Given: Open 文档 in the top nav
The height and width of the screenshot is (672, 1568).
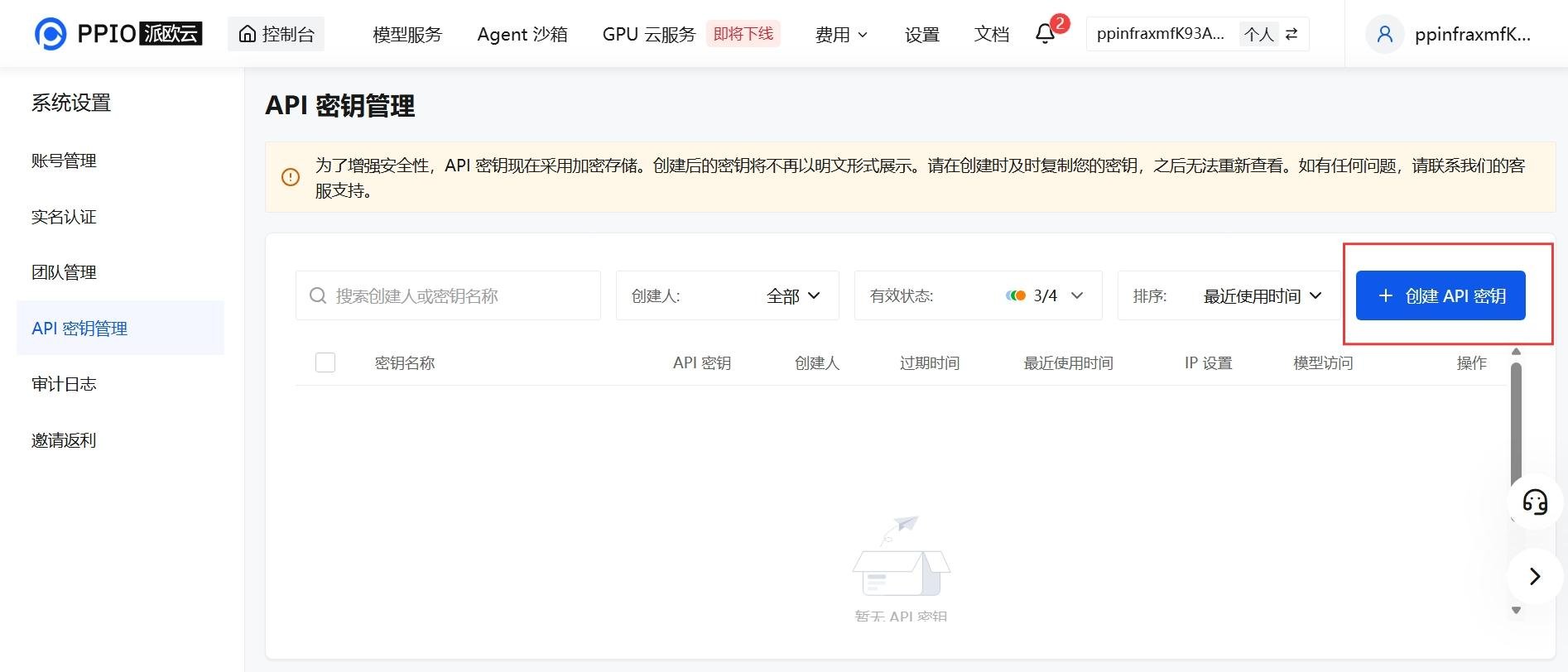Looking at the screenshot, I should coord(992,34).
